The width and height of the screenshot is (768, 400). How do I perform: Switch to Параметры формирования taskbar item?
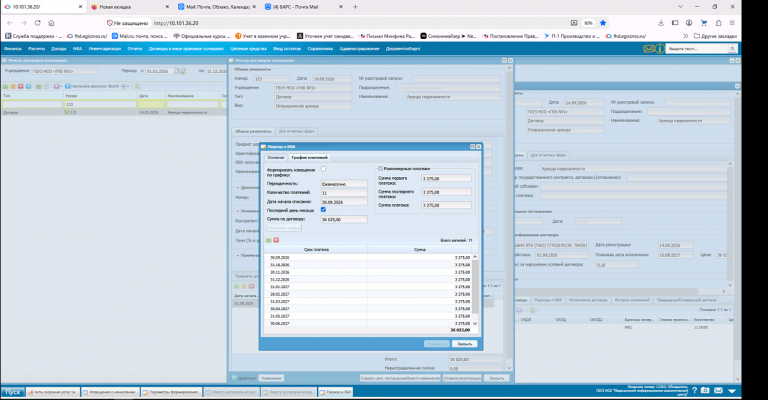pyautogui.click(x=171, y=392)
